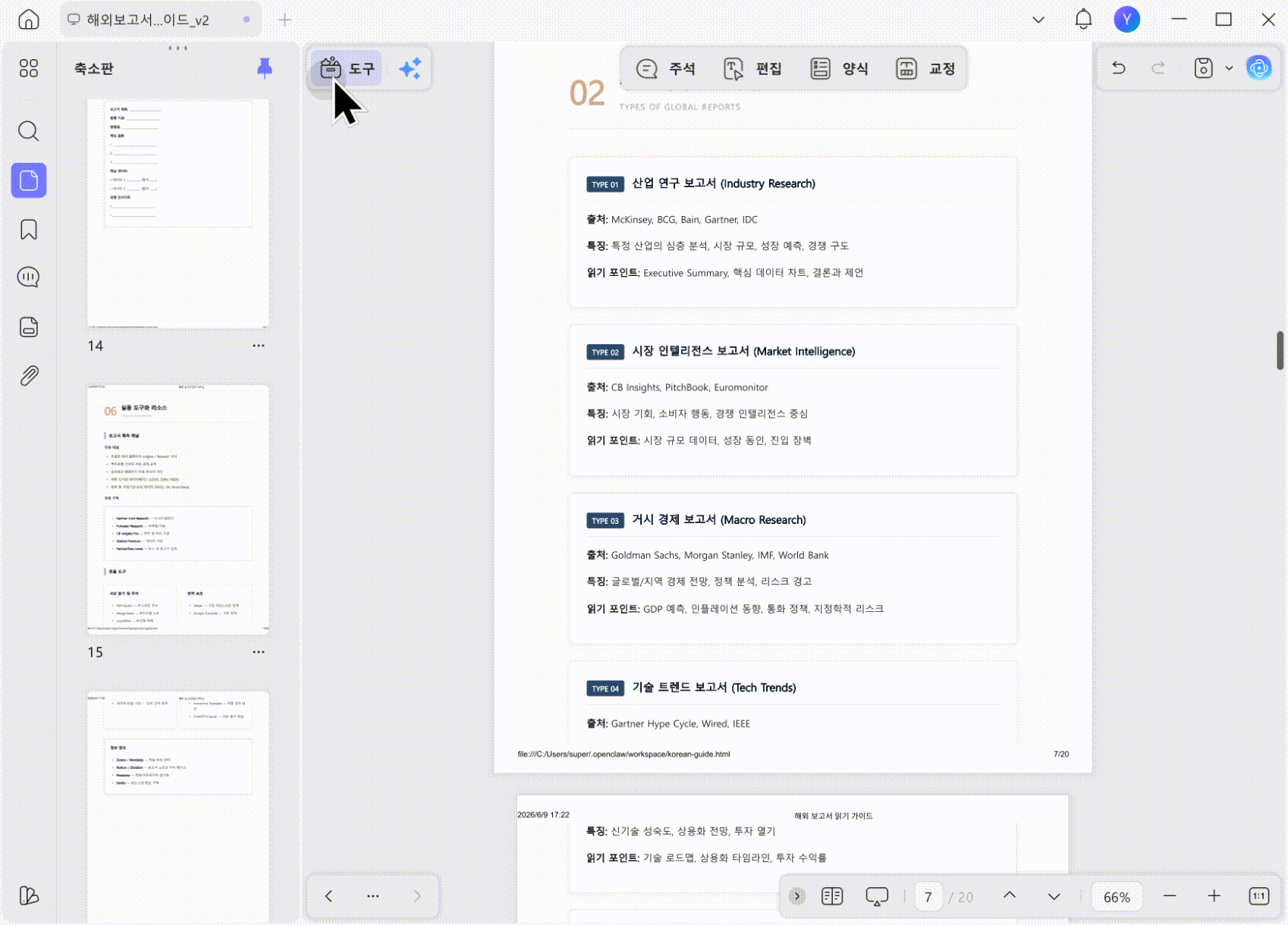Select the page thumbnails sidebar icon
The height and width of the screenshot is (925, 1288).
coord(29,180)
